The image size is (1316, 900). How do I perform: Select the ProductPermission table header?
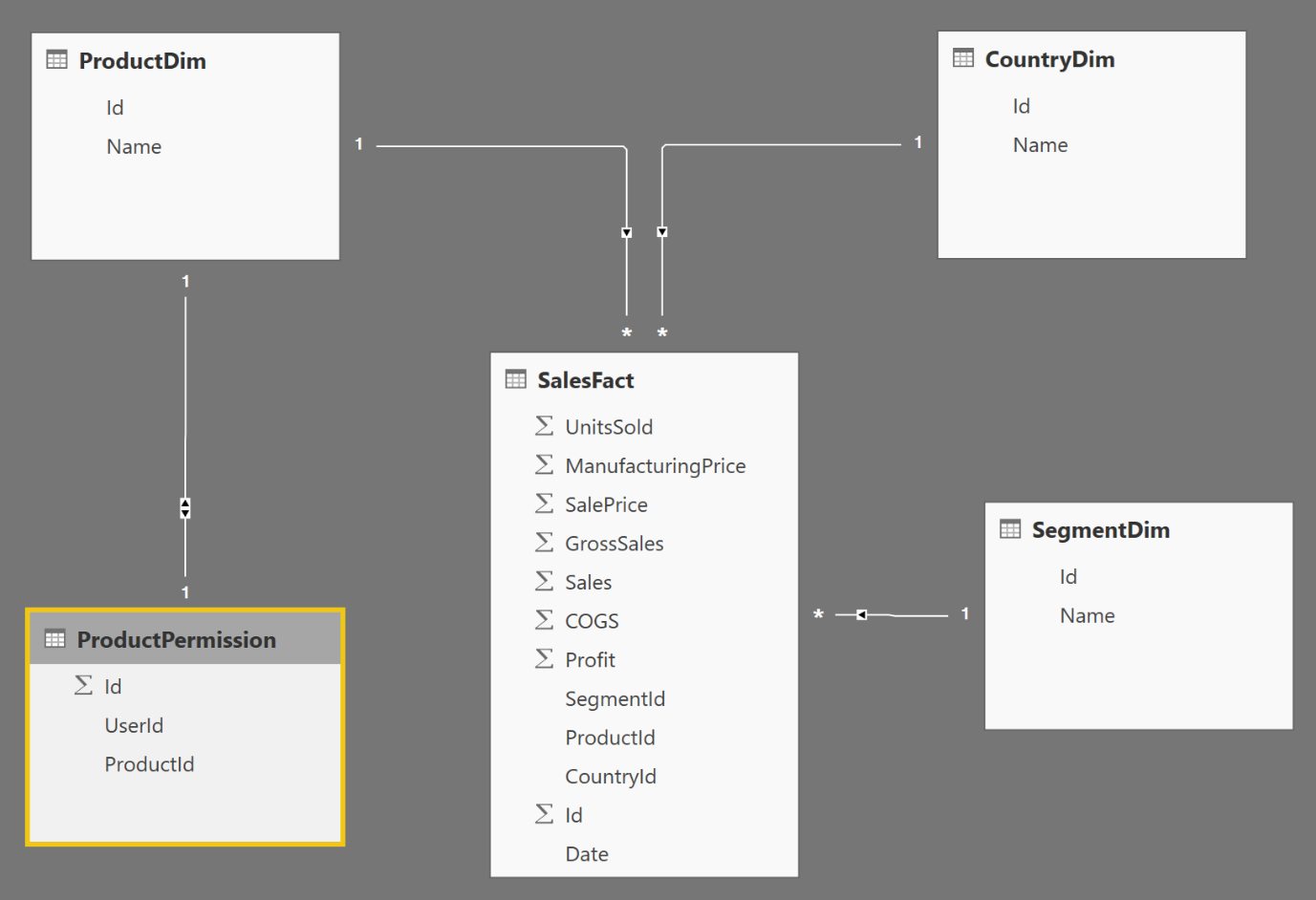tap(185, 639)
